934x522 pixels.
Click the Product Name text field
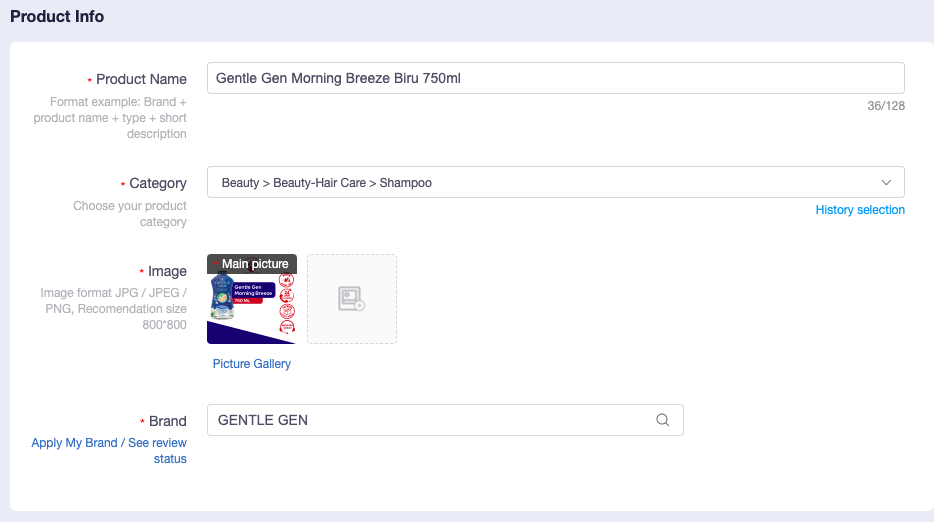coord(555,78)
